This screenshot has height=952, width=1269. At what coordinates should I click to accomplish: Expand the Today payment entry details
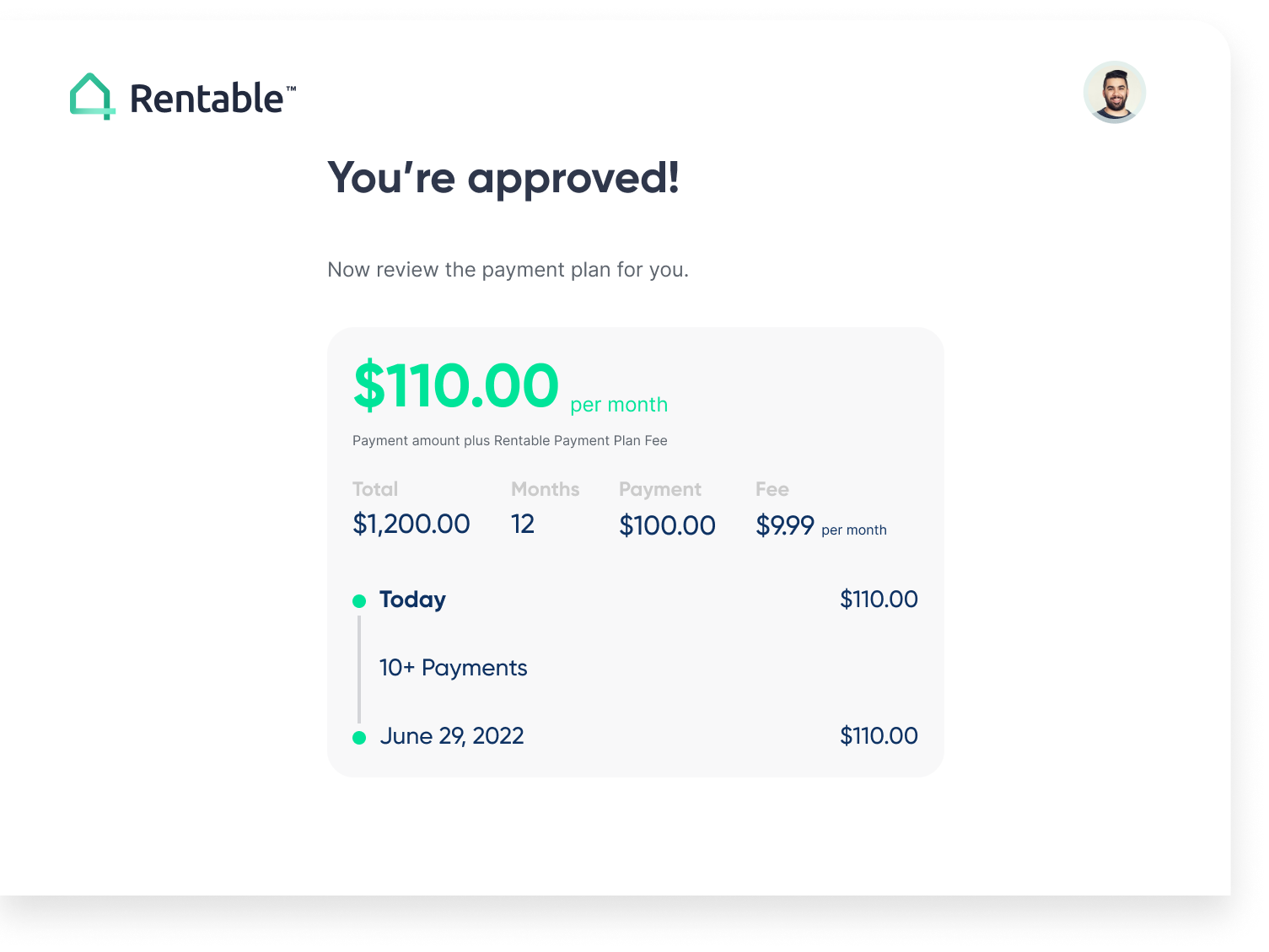pos(412,600)
